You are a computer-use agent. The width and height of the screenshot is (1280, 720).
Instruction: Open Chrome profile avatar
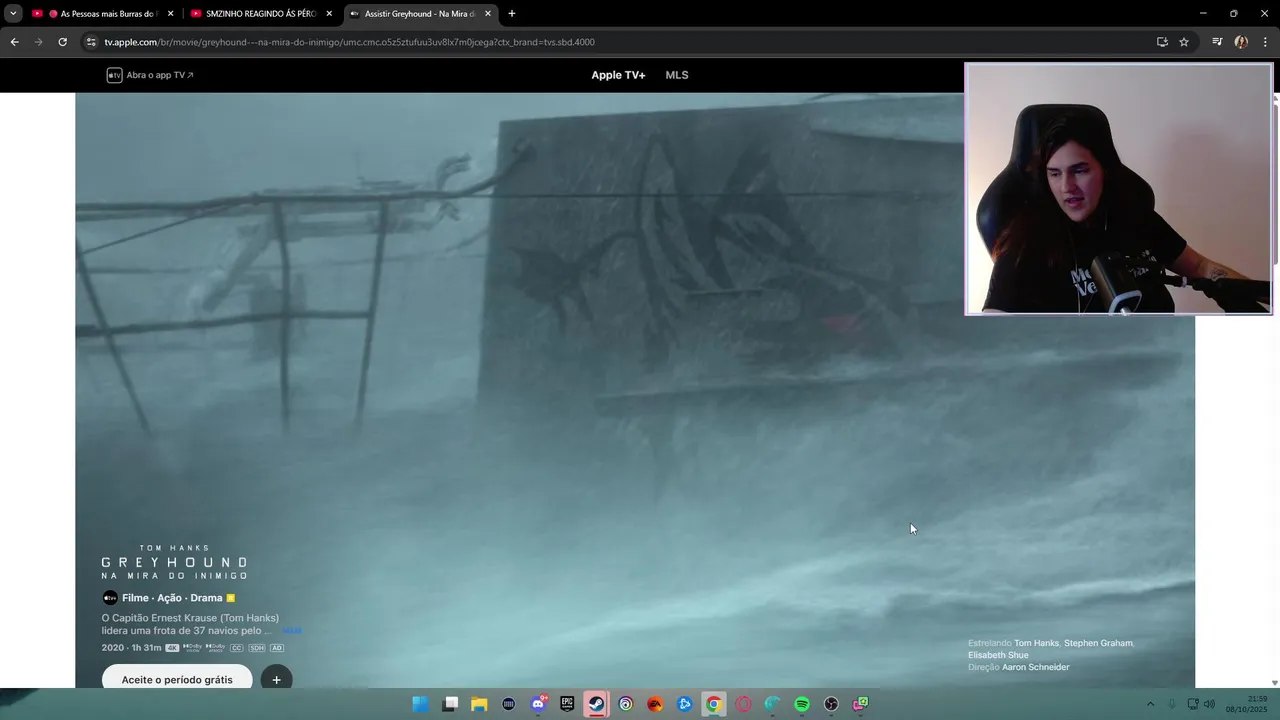click(1241, 42)
